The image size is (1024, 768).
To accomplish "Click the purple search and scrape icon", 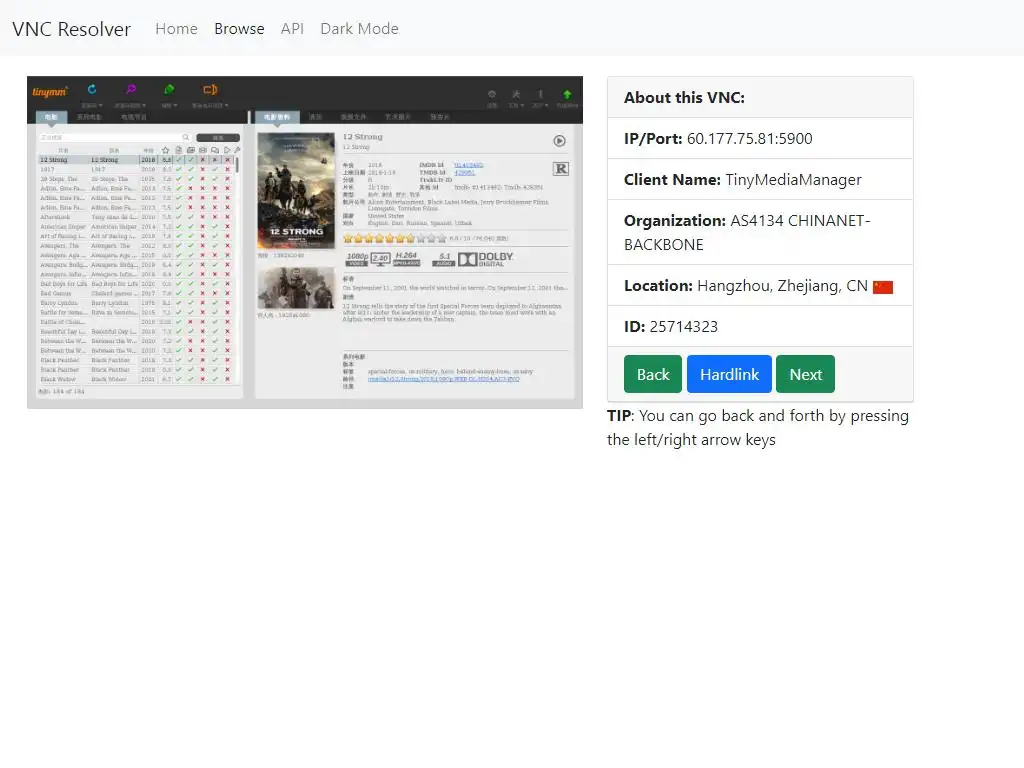I will click(131, 89).
